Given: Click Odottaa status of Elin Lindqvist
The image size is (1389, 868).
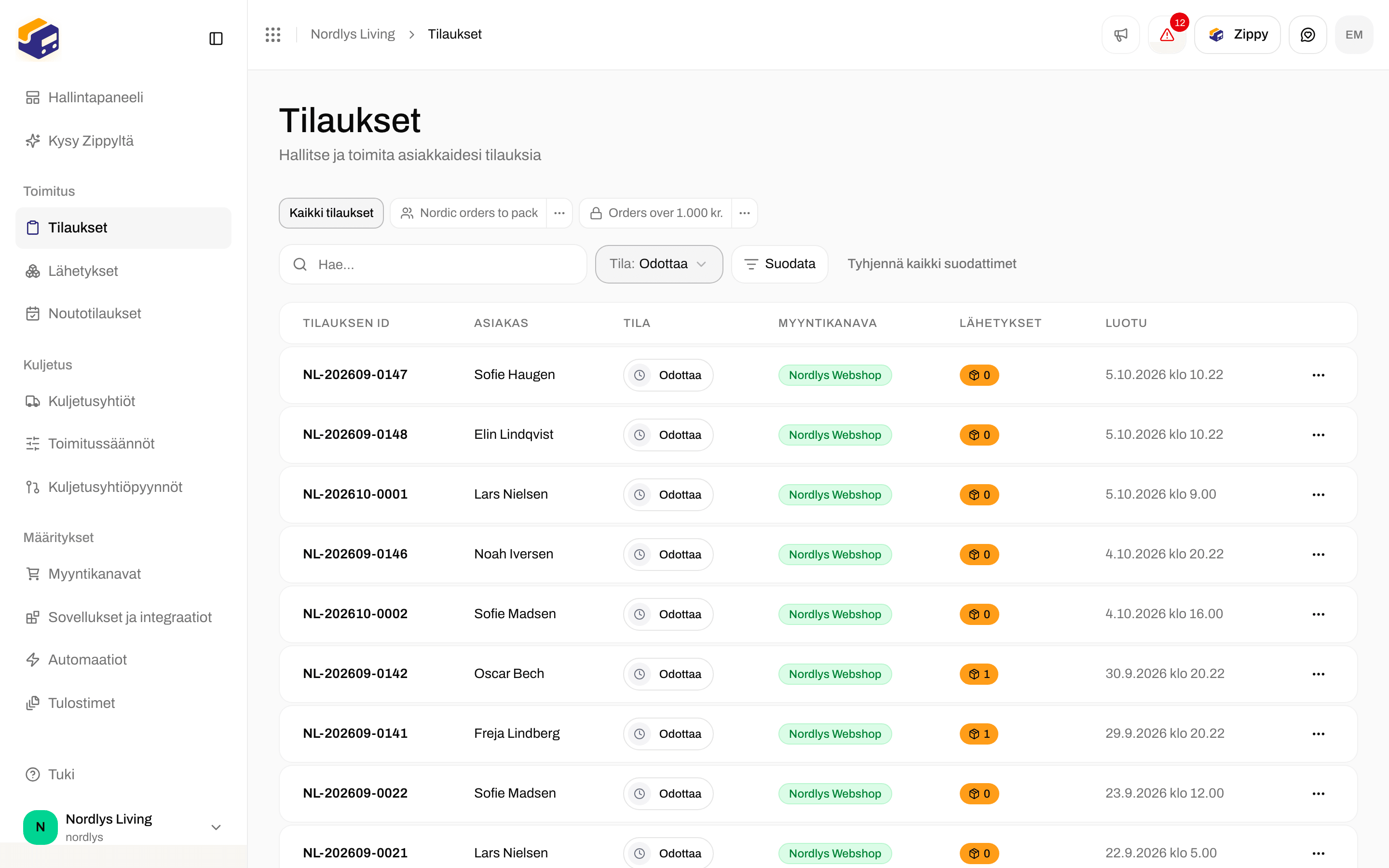Looking at the screenshot, I should point(668,435).
